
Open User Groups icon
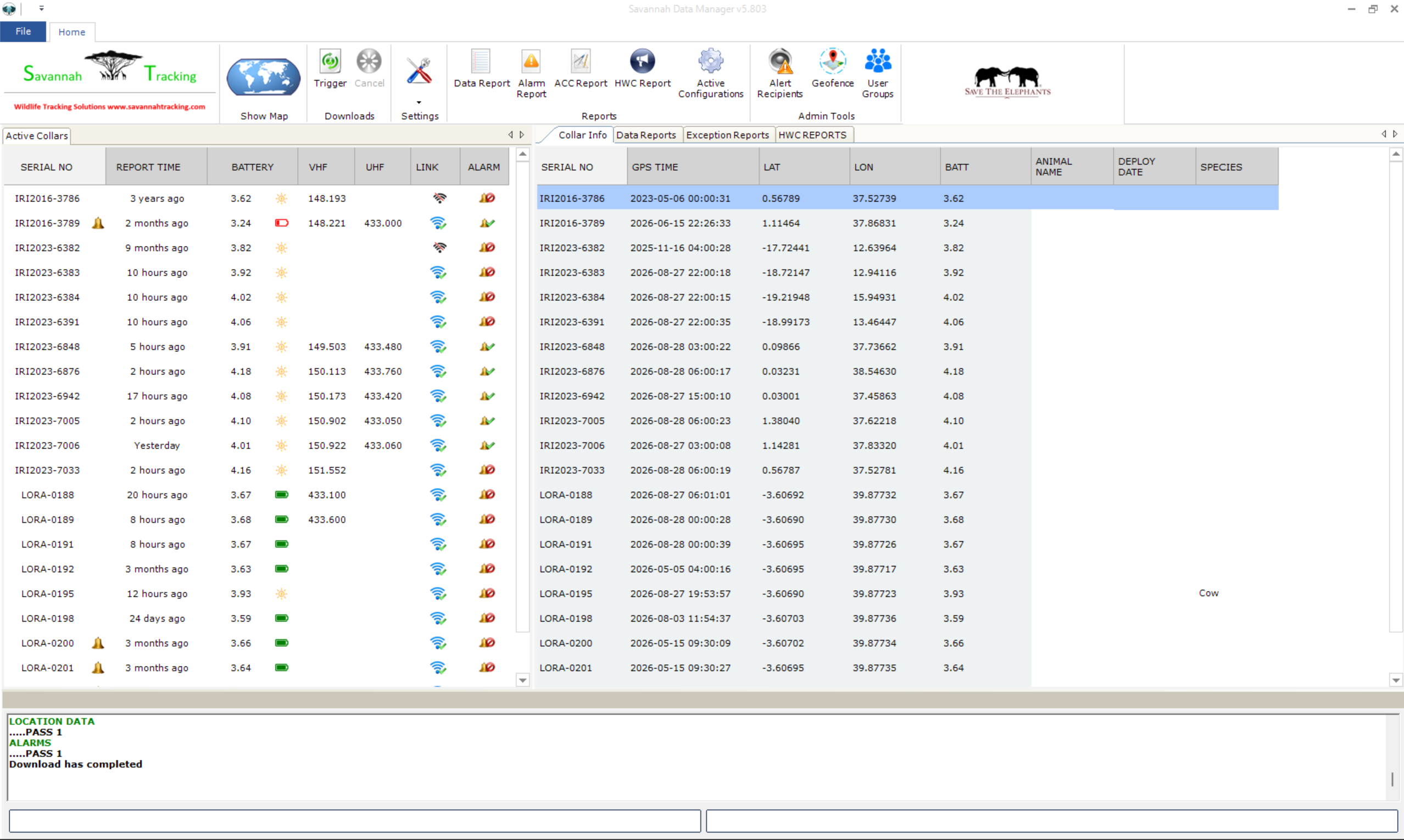coord(877,61)
